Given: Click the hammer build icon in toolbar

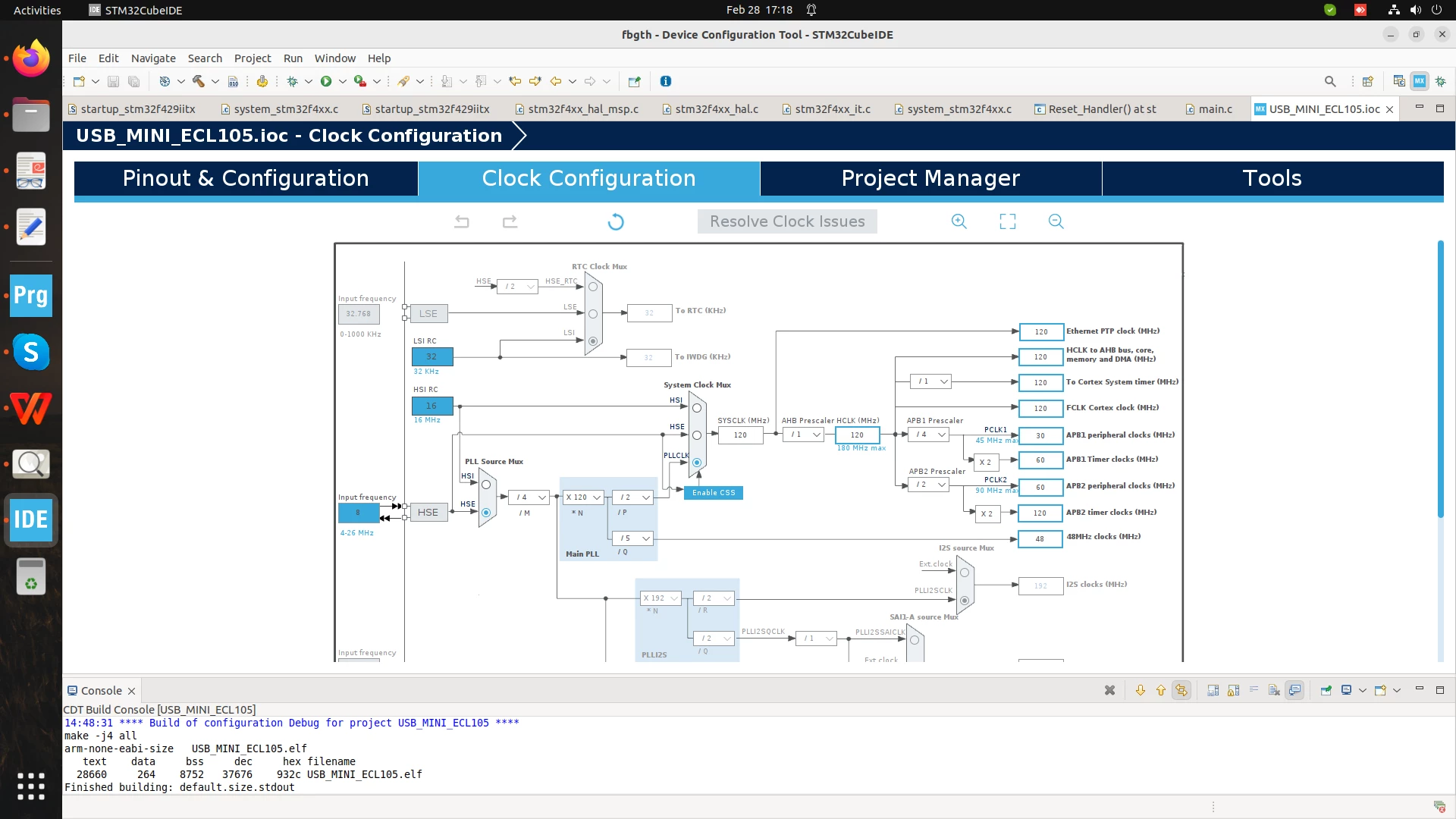Looking at the screenshot, I should tap(199, 81).
